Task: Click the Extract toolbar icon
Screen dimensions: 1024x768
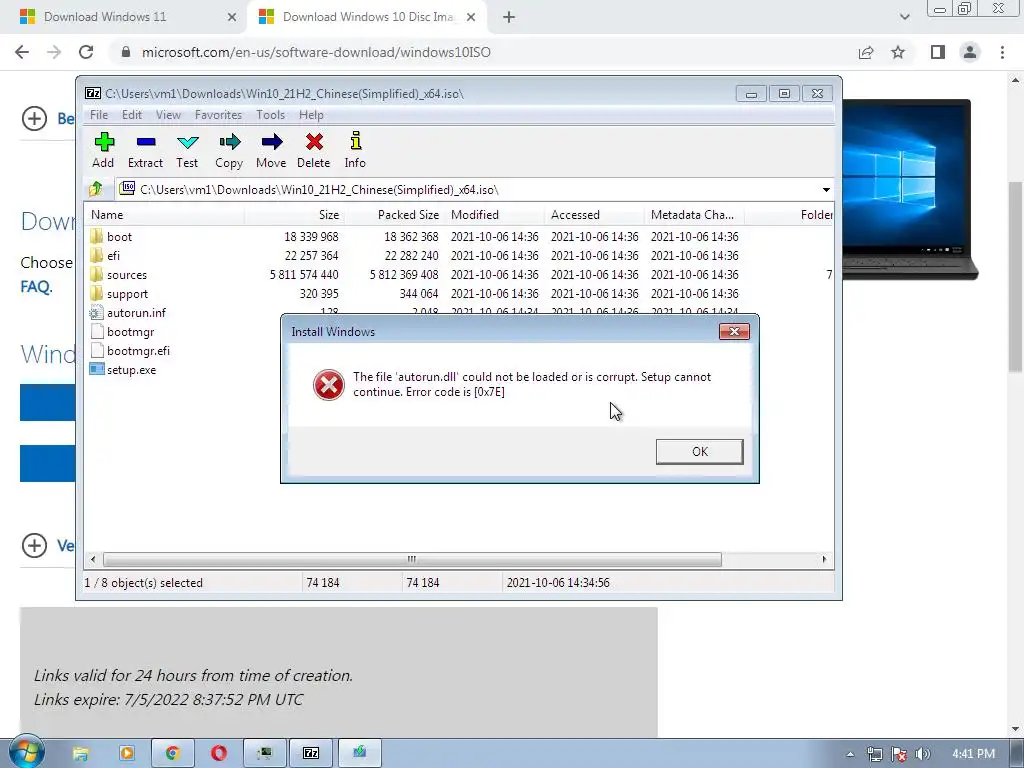Action: click(145, 150)
